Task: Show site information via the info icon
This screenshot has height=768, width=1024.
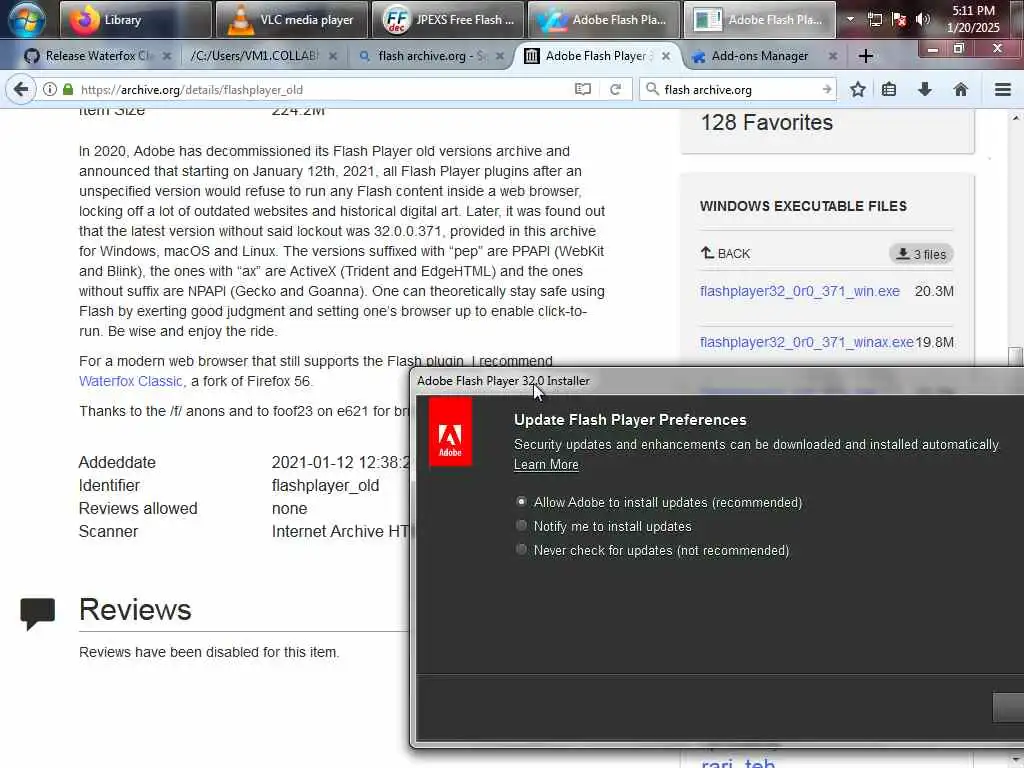Action: tap(50, 89)
